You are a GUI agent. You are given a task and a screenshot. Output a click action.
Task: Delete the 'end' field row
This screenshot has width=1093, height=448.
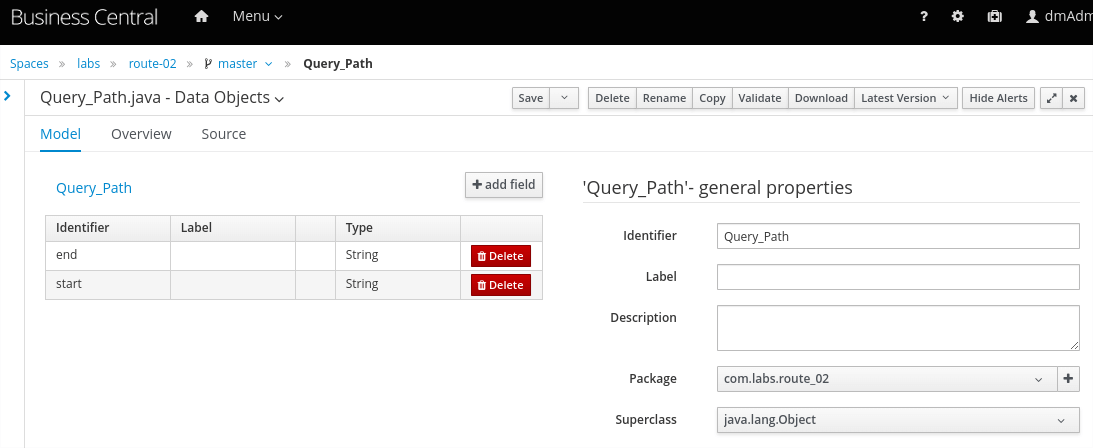501,256
